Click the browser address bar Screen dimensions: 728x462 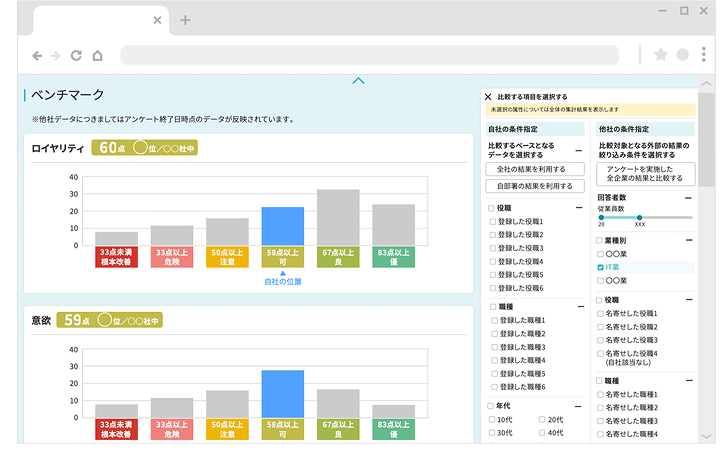(x=370, y=55)
